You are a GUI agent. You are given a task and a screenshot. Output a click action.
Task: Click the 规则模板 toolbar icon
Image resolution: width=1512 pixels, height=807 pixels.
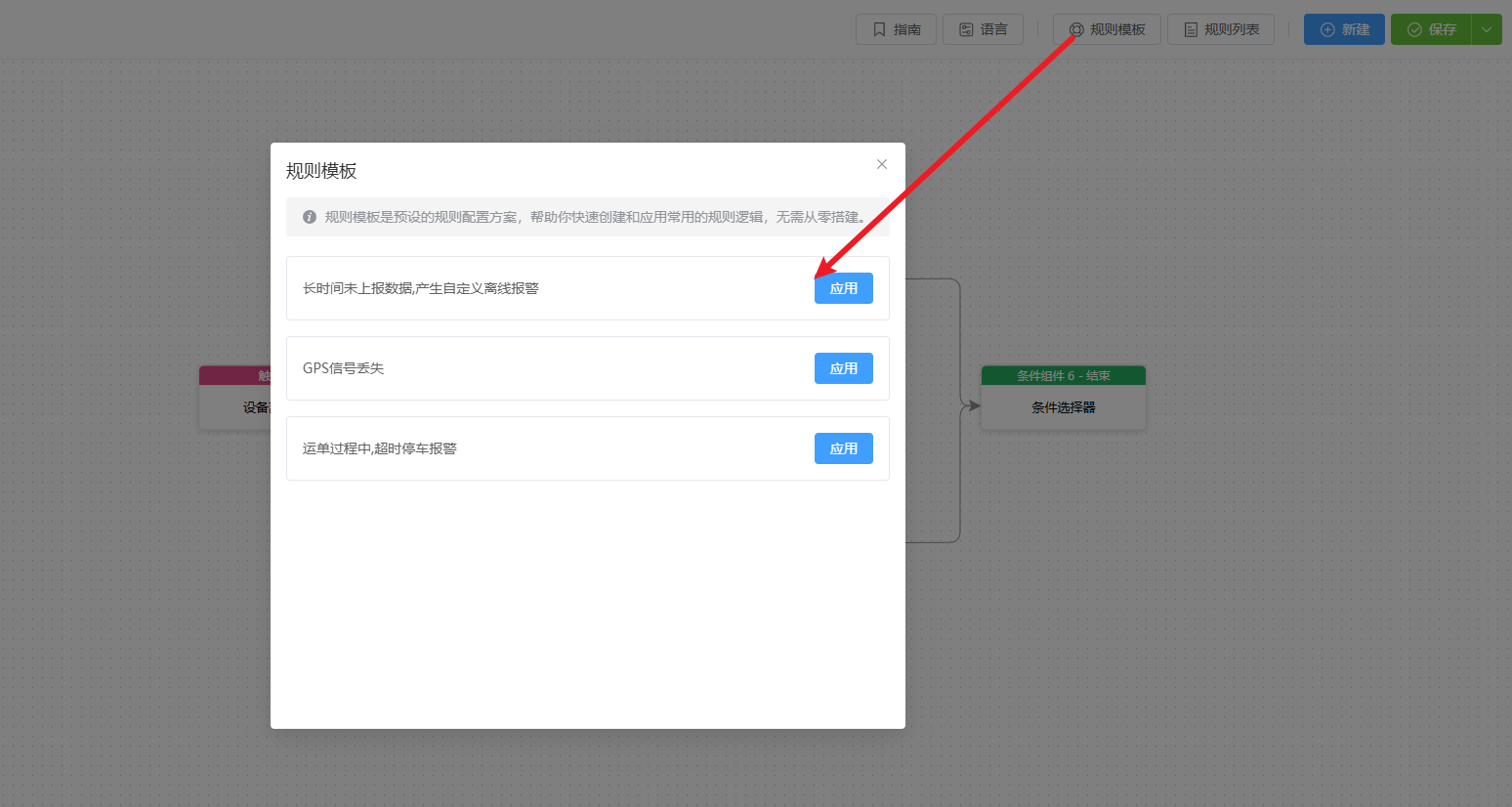click(1076, 29)
